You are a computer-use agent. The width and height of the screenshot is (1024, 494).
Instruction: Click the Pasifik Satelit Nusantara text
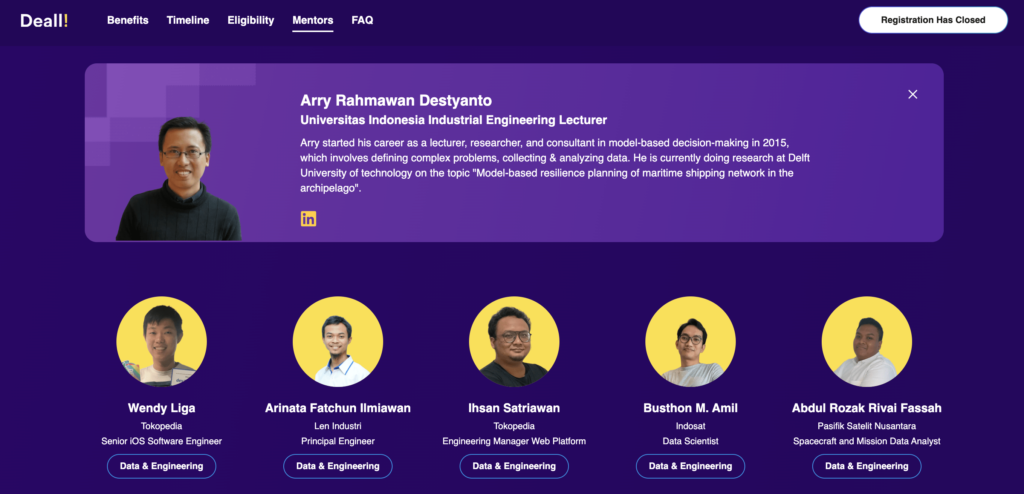[x=867, y=426]
